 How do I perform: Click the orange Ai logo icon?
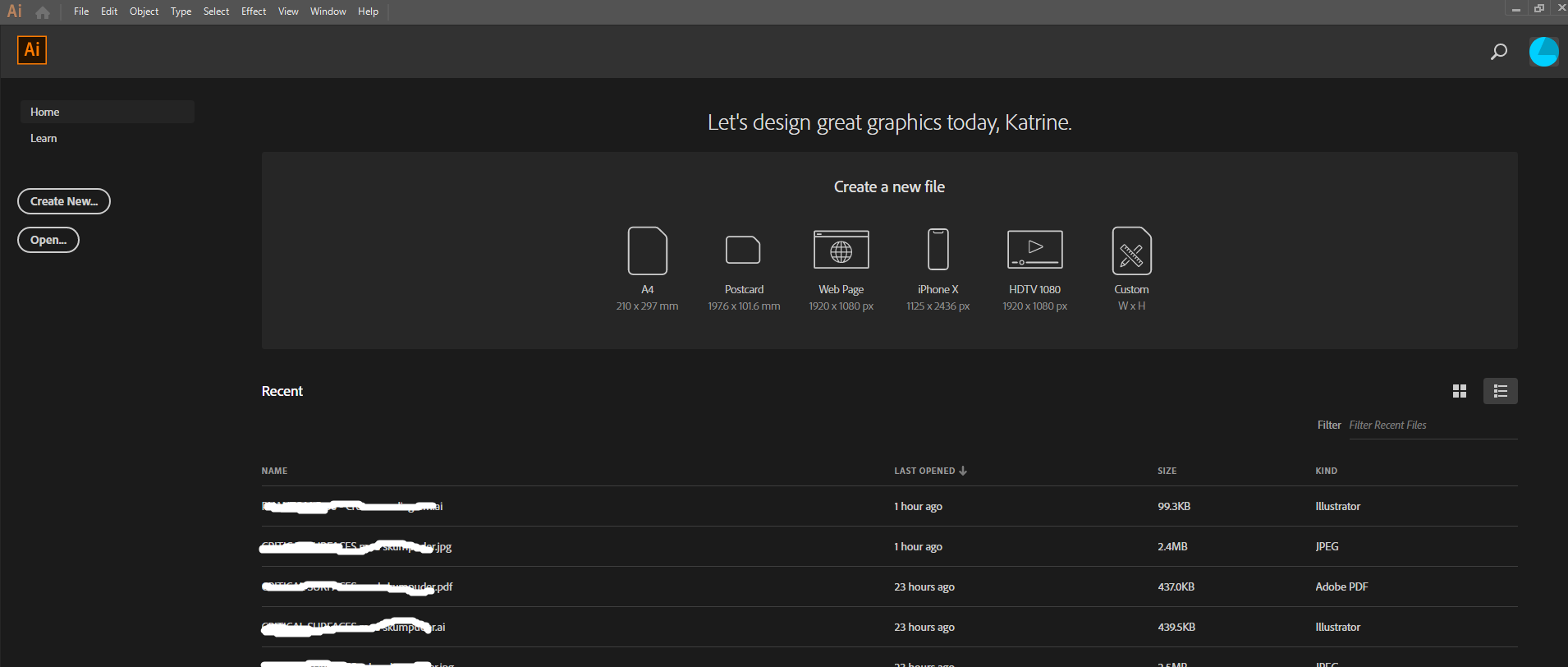pyautogui.click(x=32, y=50)
